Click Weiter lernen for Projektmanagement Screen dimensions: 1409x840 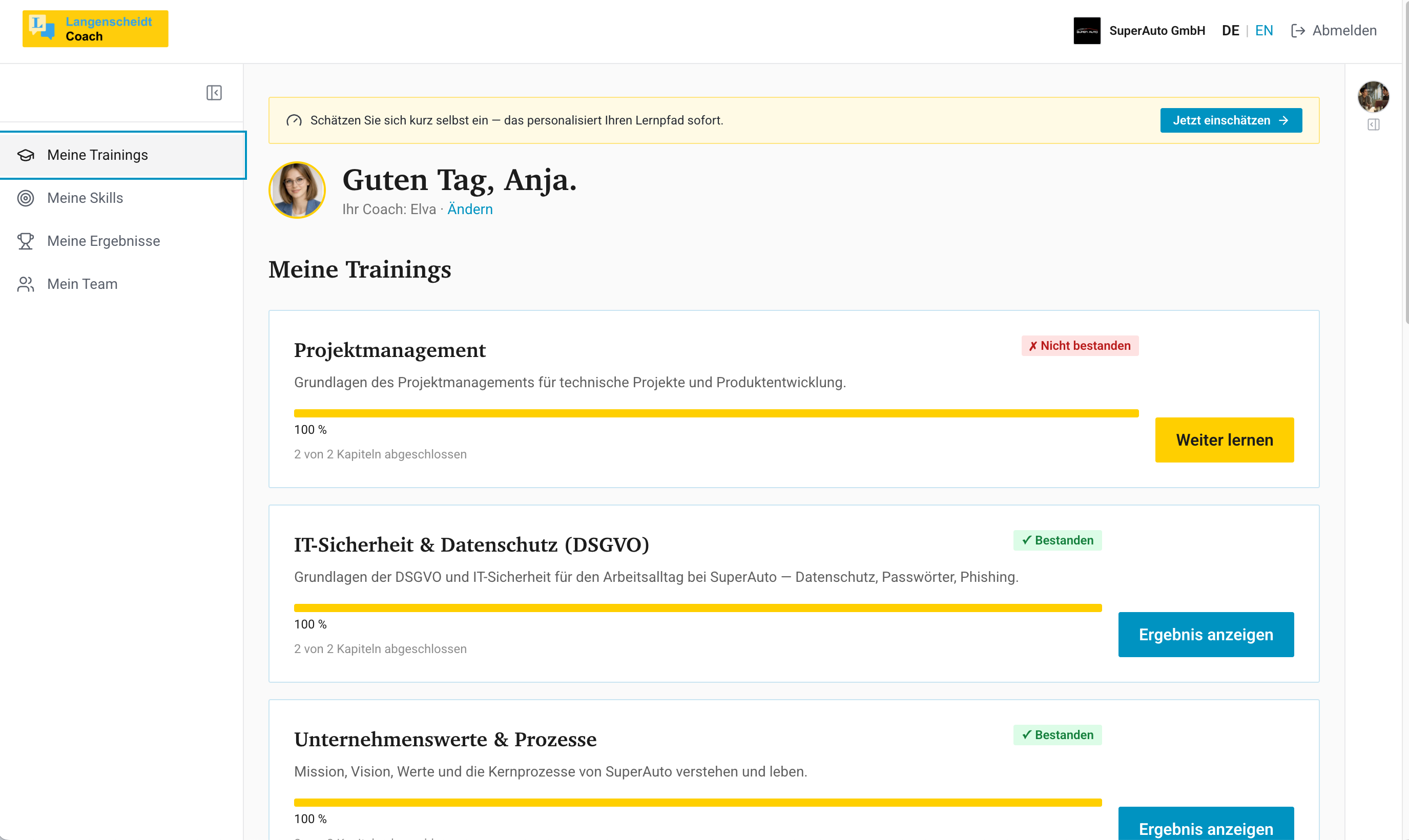pos(1224,440)
